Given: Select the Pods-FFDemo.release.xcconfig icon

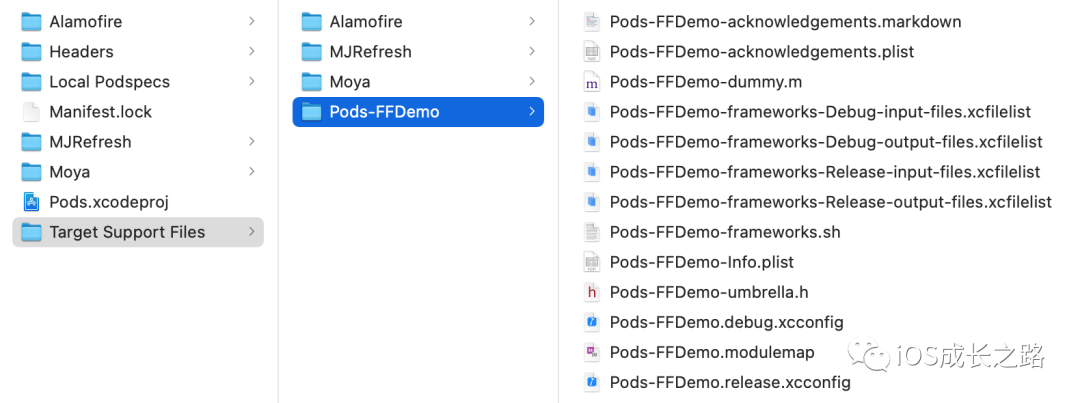Looking at the screenshot, I should 591,382.
